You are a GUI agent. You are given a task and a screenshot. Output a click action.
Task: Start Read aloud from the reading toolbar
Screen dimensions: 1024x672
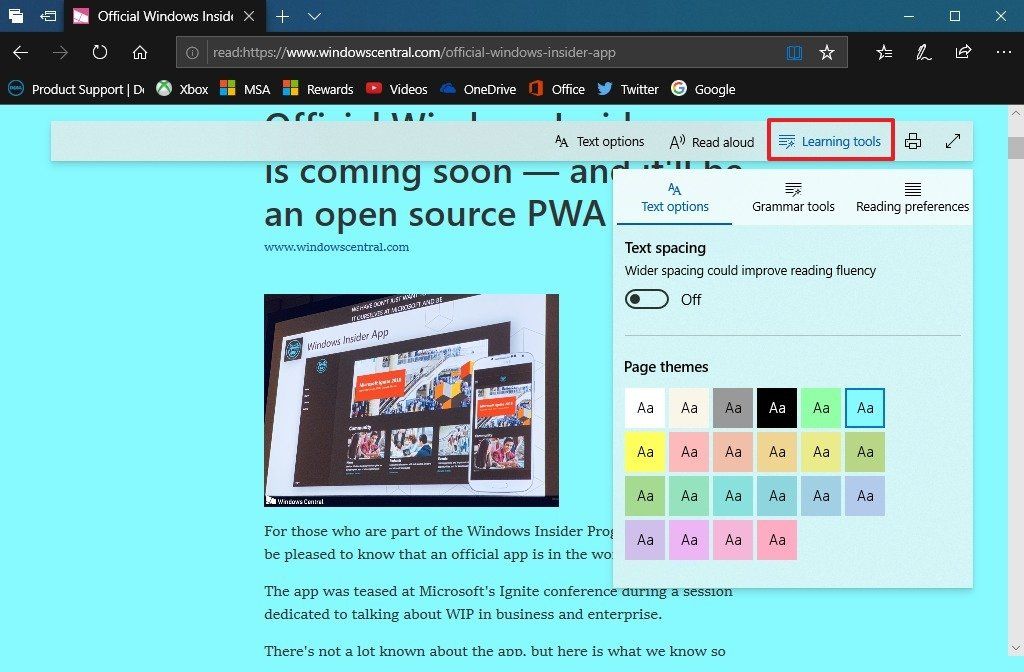pos(712,142)
